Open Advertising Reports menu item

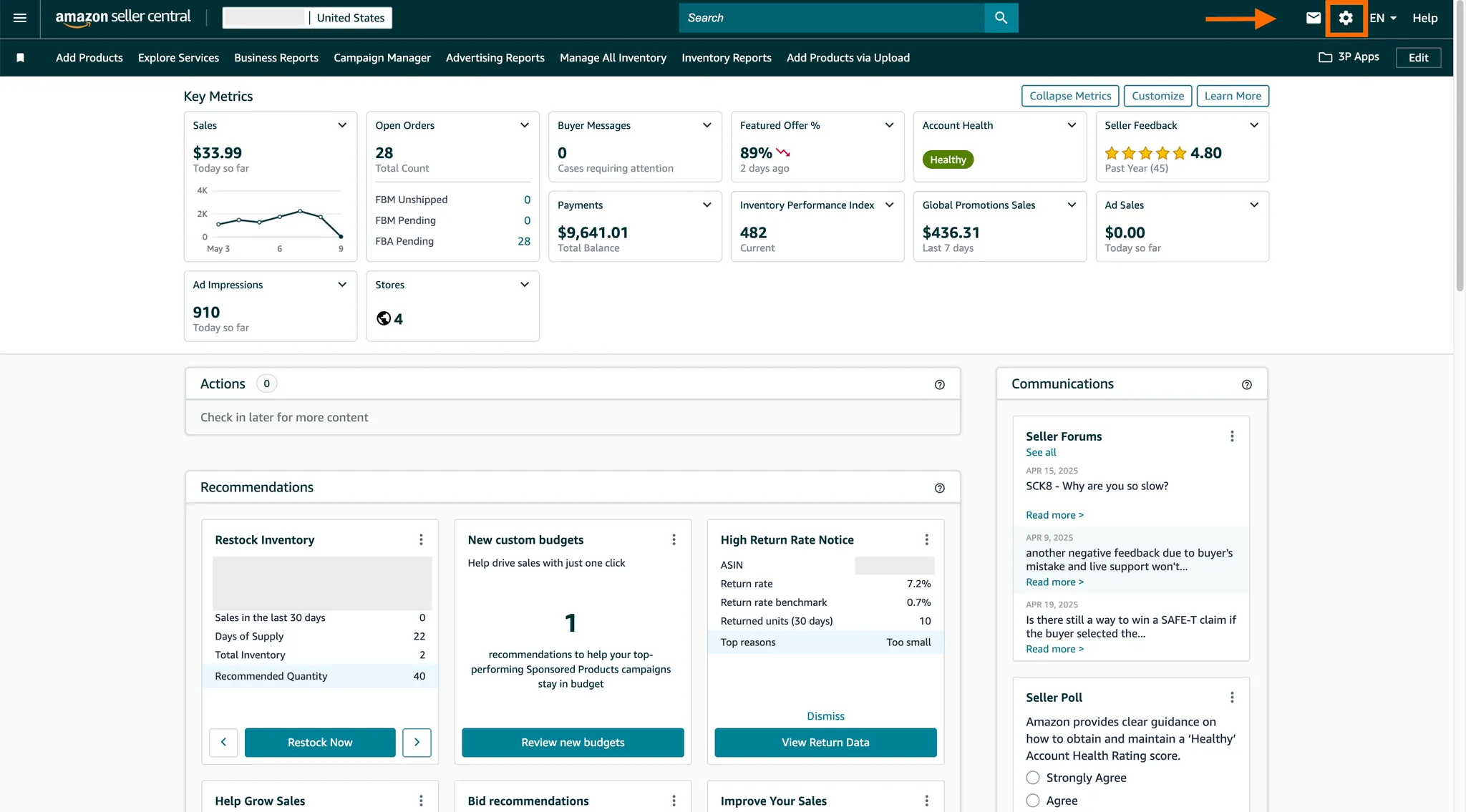[495, 58]
